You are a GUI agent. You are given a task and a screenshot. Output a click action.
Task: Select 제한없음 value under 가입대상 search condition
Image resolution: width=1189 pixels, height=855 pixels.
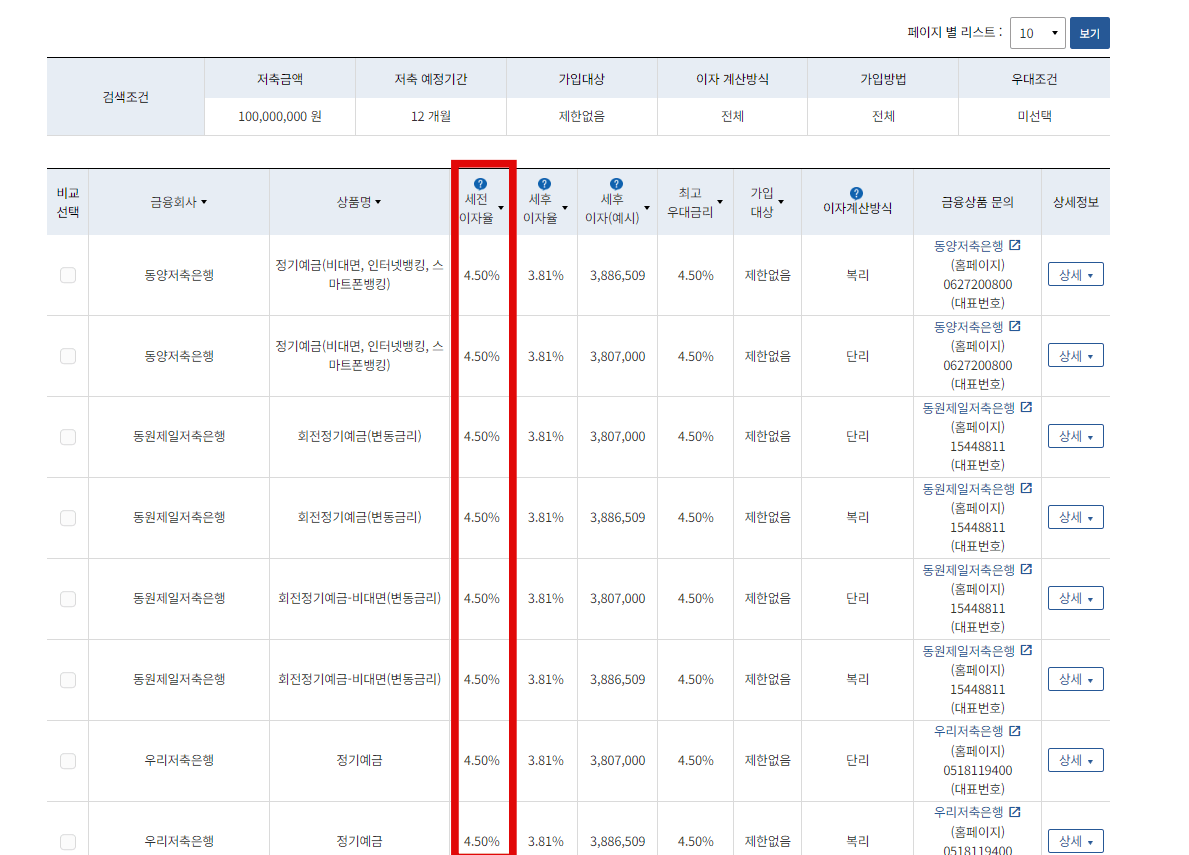(582, 117)
